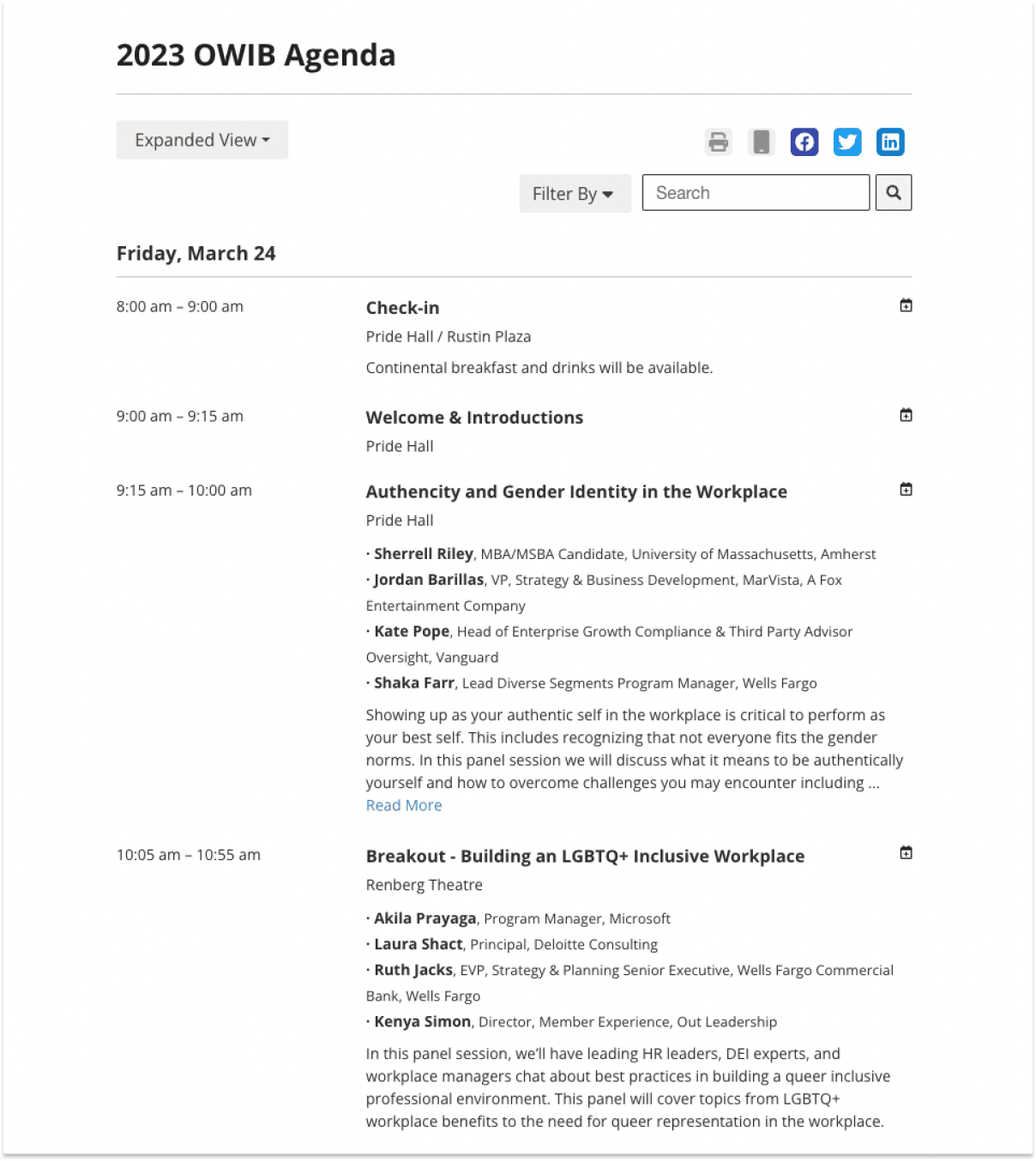The height and width of the screenshot is (1161, 1036).
Task: Open the Welcome & Introductions session
Action: pyautogui.click(x=474, y=417)
